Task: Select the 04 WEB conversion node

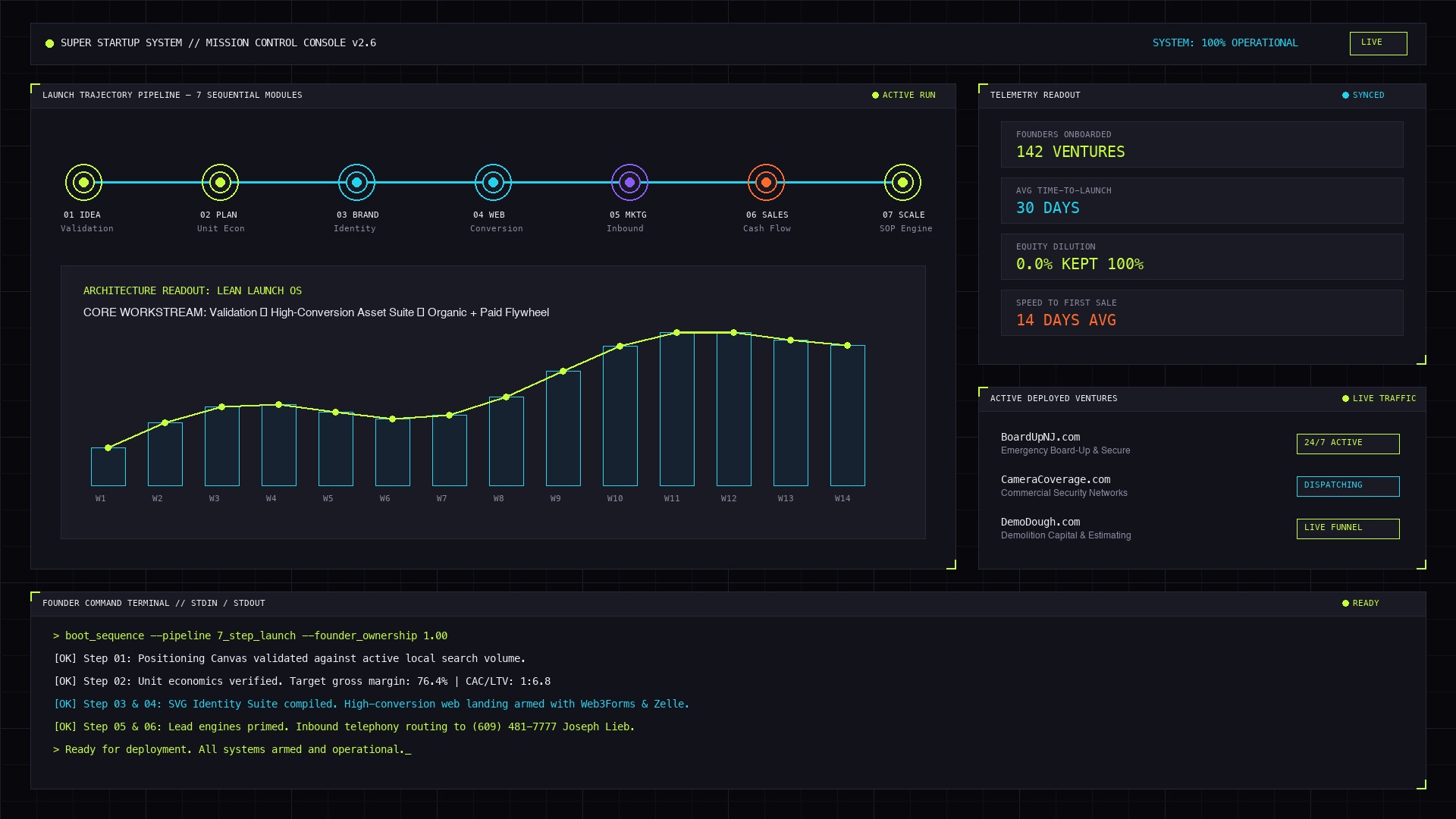Action: click(493, 183)
